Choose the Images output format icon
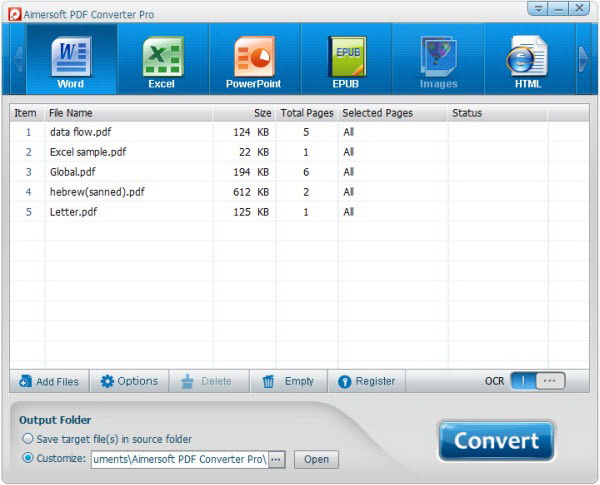 pos(439,57)
